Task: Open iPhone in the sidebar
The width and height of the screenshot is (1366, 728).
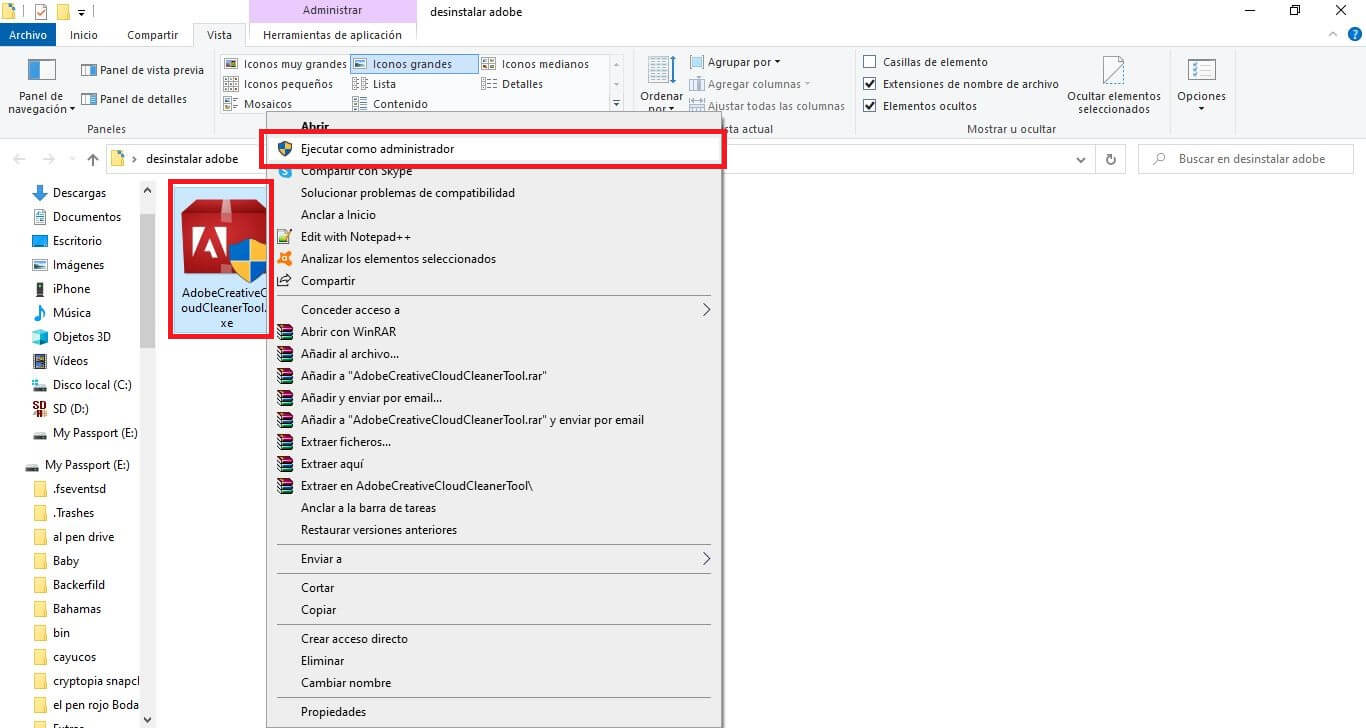Action: (x=71, y=289)
